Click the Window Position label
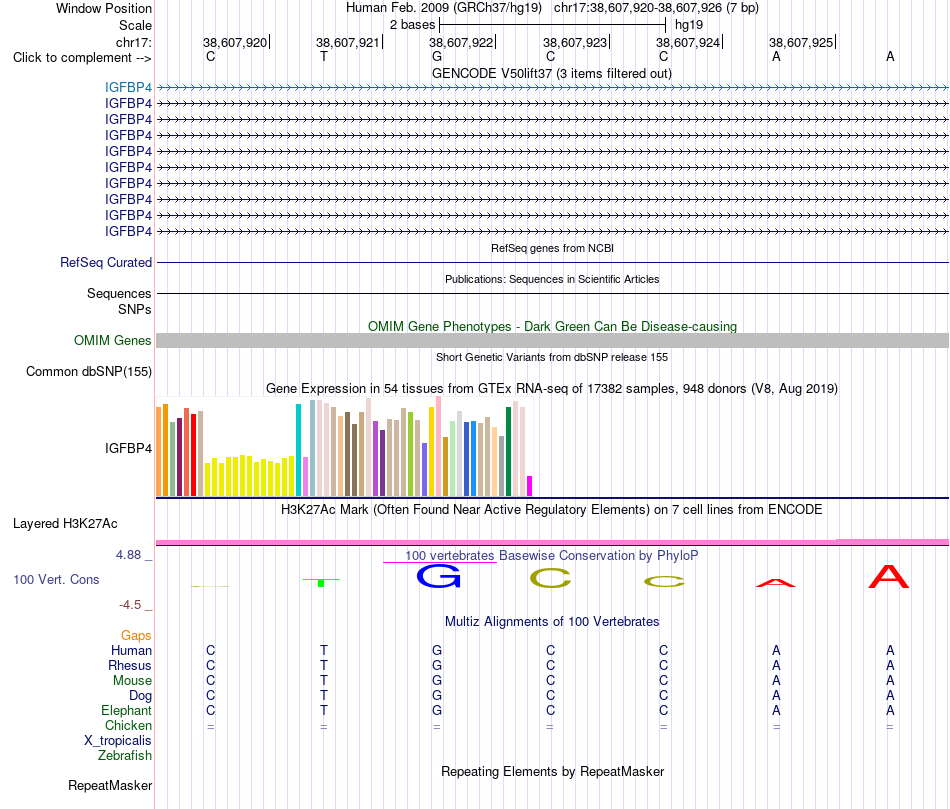This screenshot has height=809, width=950. (x=104, y=8)
